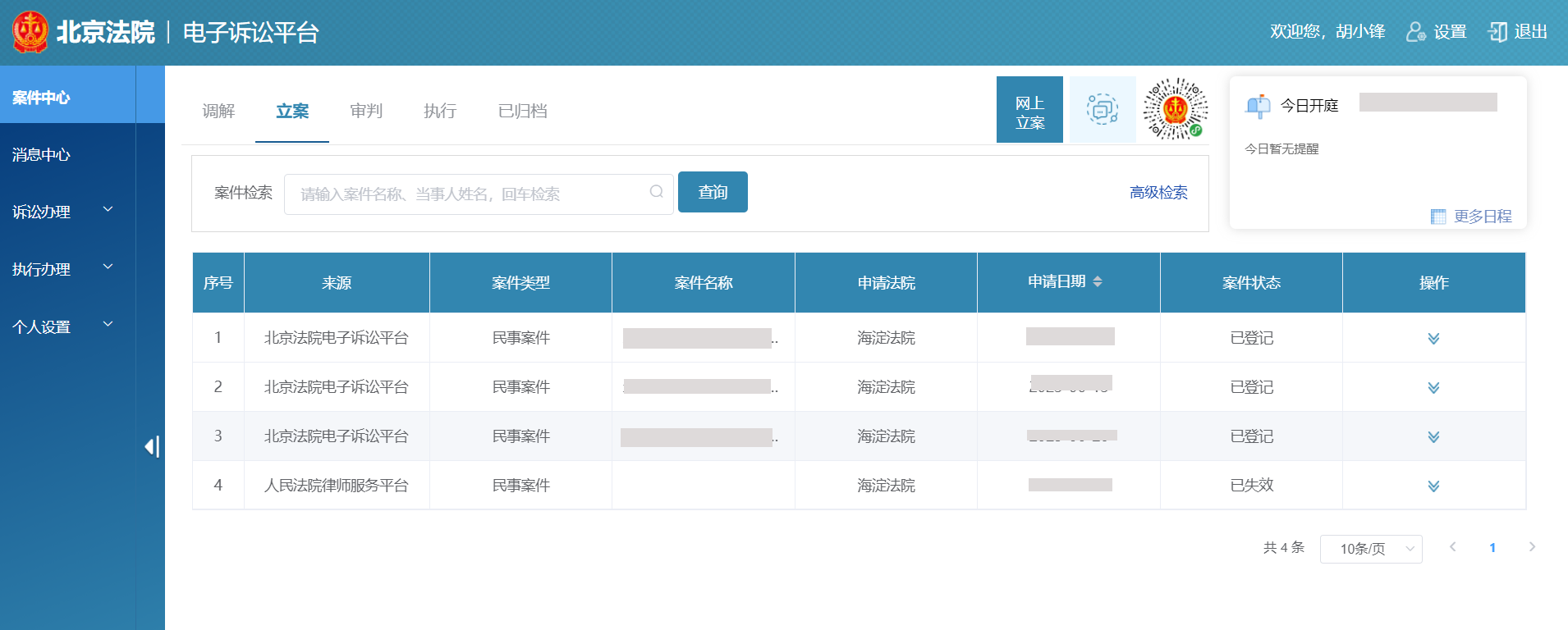Open the chat assistant robot icon
This screenshot has height=630, width=1568.
(x=1103, y=109)
